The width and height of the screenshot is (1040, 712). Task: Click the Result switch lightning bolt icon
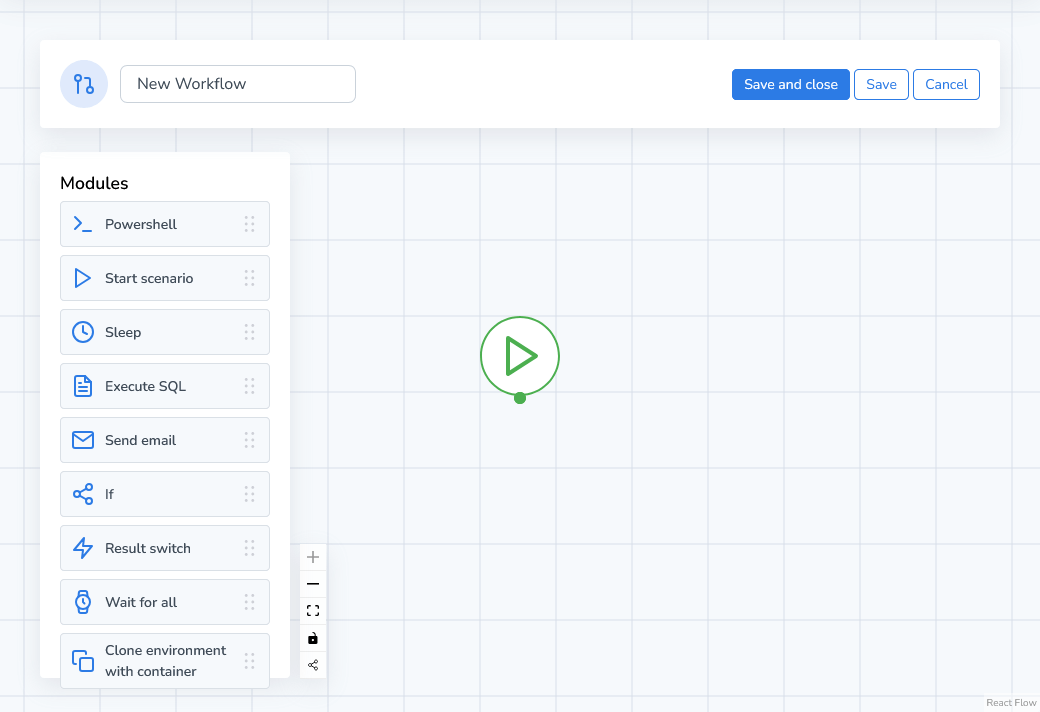pyautogui.click(x=83, y=548)
